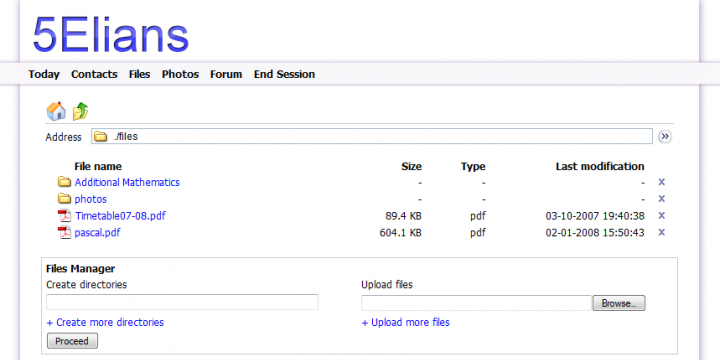Open the photos folder link
This screenshot has width=720, height=360.
(90, 199)
